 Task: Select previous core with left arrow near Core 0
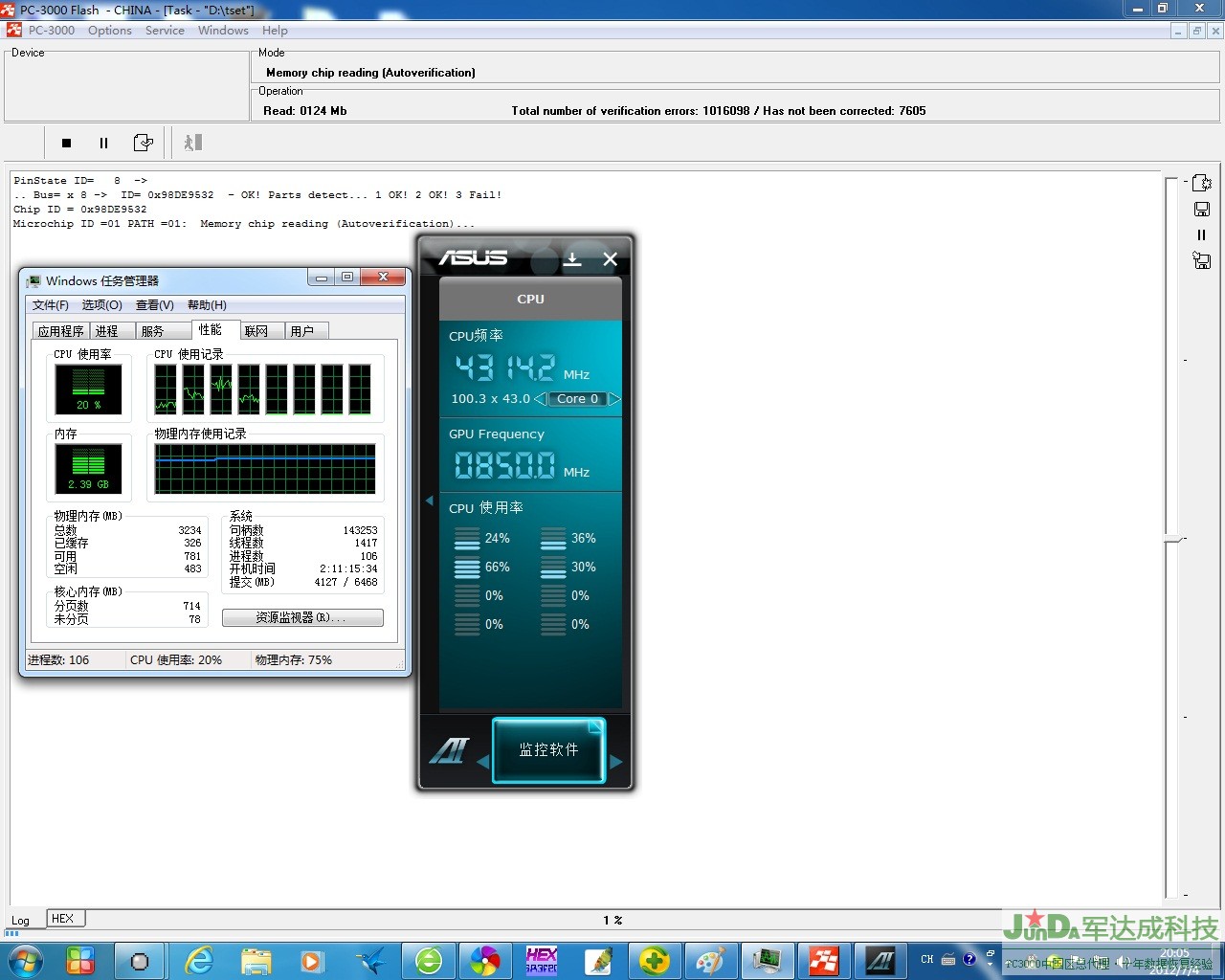coord(540,399)
